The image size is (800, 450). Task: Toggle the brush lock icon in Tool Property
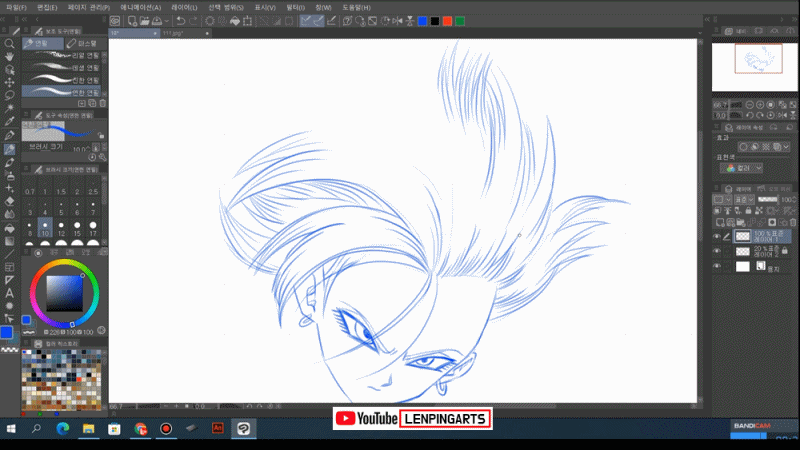pyautogui.click(x=101, y=136)
